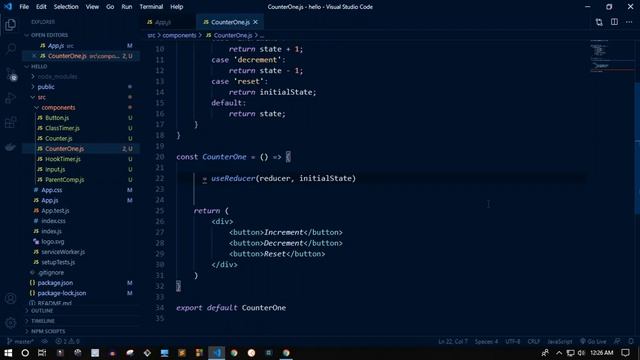
Task: Open the File menu
Action: point(24,7)
